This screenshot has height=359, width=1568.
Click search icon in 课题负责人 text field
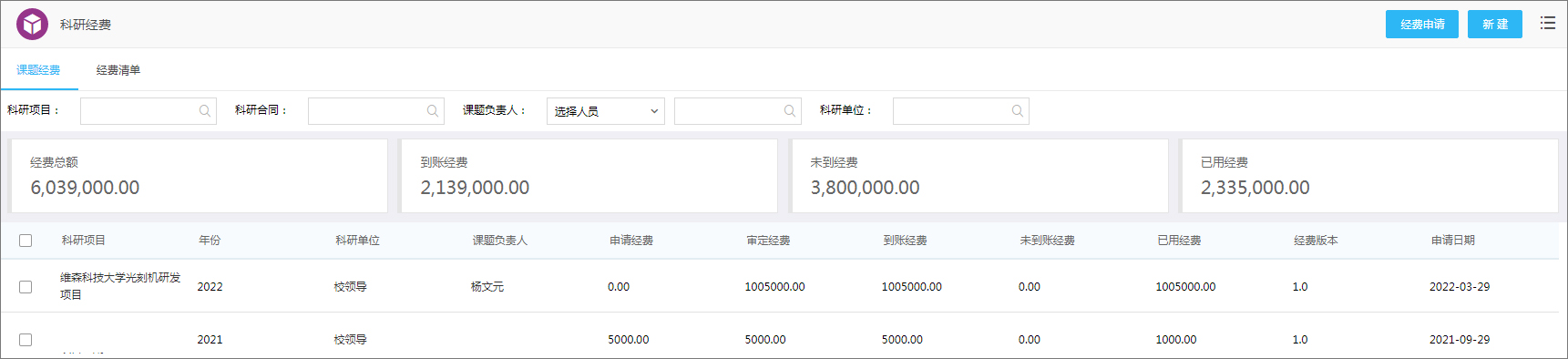click(790, 111)
